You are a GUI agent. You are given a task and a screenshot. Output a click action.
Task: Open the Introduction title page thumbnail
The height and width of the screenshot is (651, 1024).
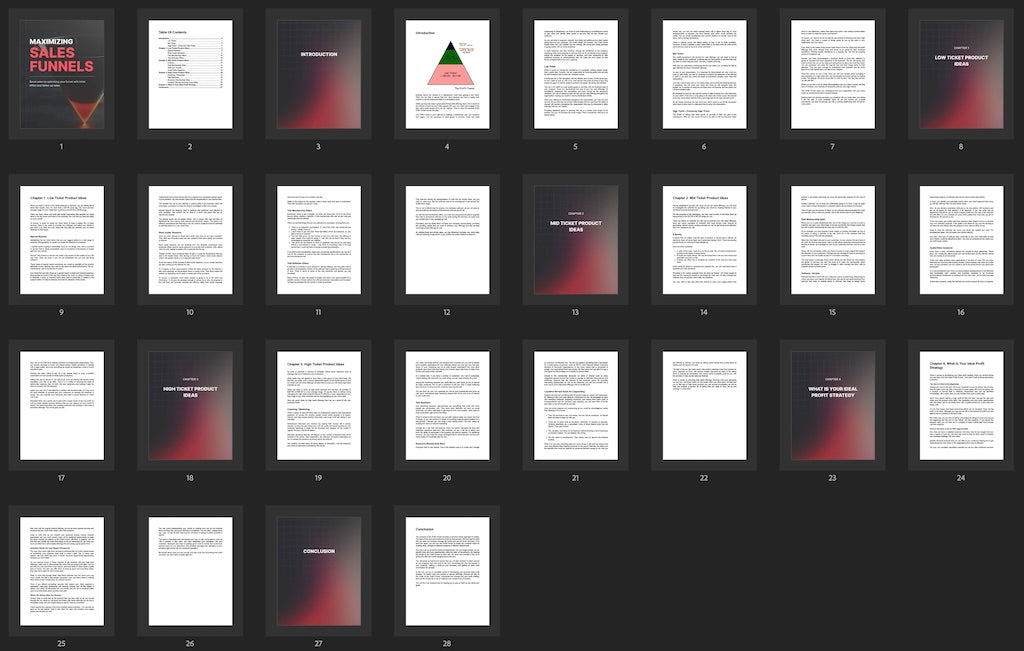tap(318, 73)
